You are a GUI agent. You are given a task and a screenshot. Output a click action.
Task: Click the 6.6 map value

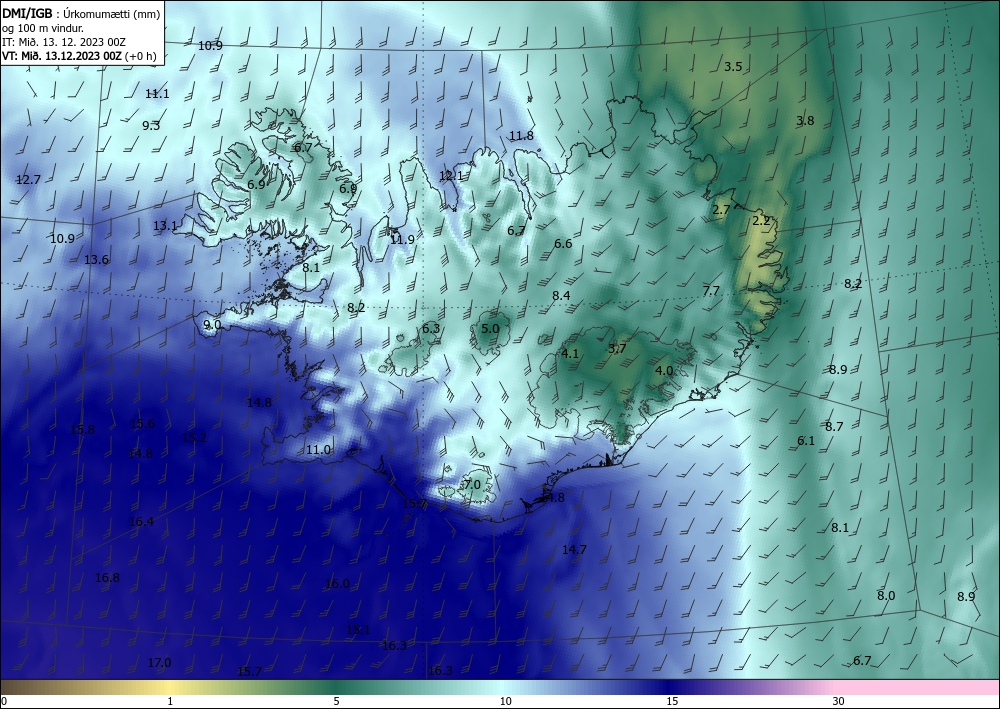click(x=563, y=244)
